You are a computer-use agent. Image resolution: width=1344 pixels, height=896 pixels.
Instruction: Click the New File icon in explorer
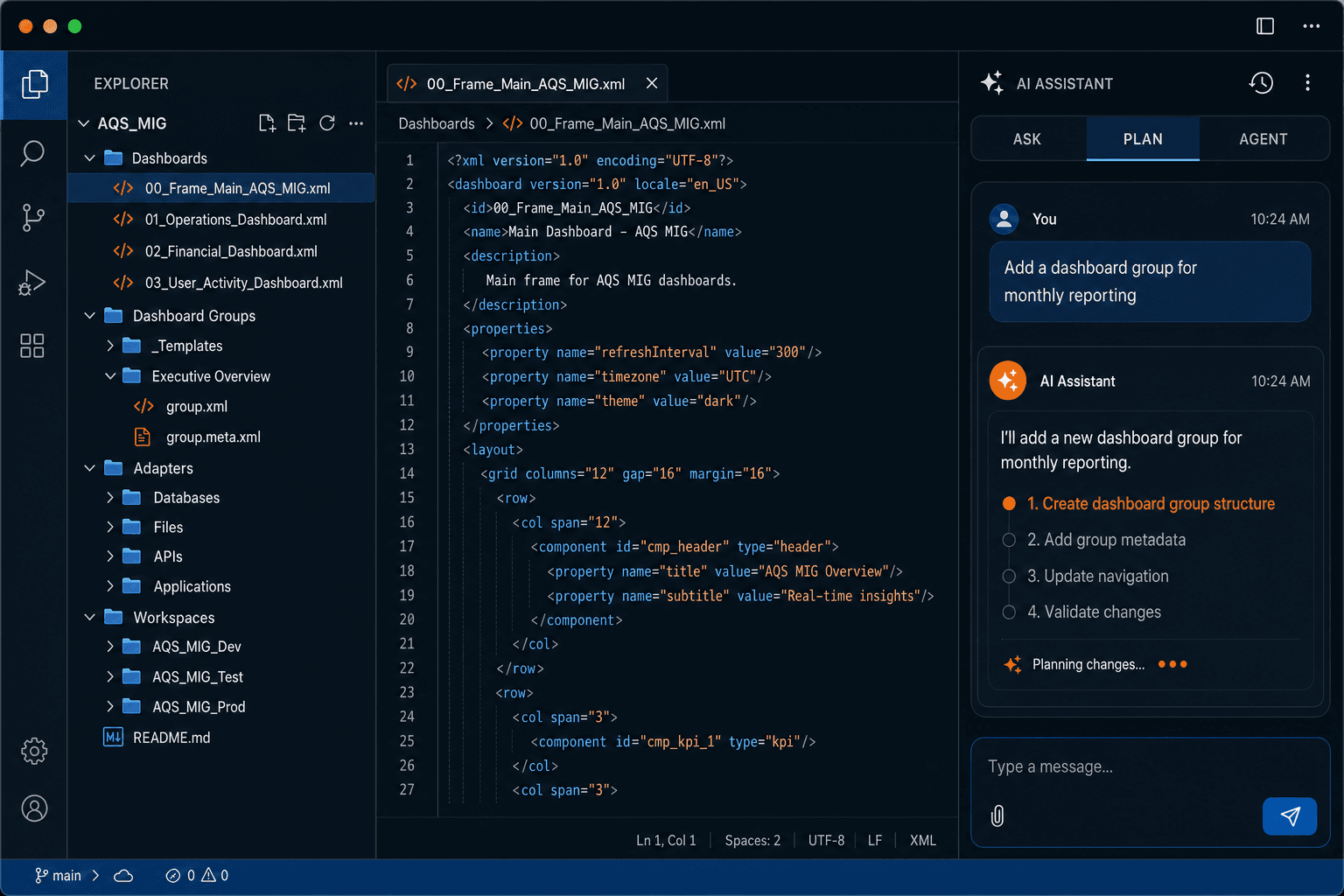coord(268,123)
